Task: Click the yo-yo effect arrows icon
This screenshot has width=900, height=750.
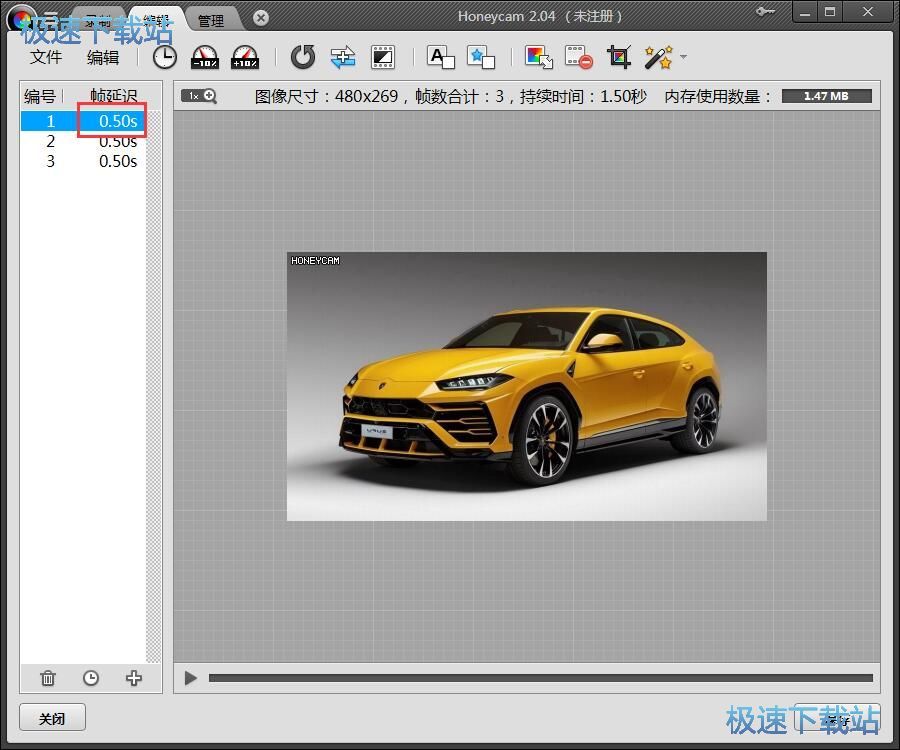Action: [x=343, y=57]
